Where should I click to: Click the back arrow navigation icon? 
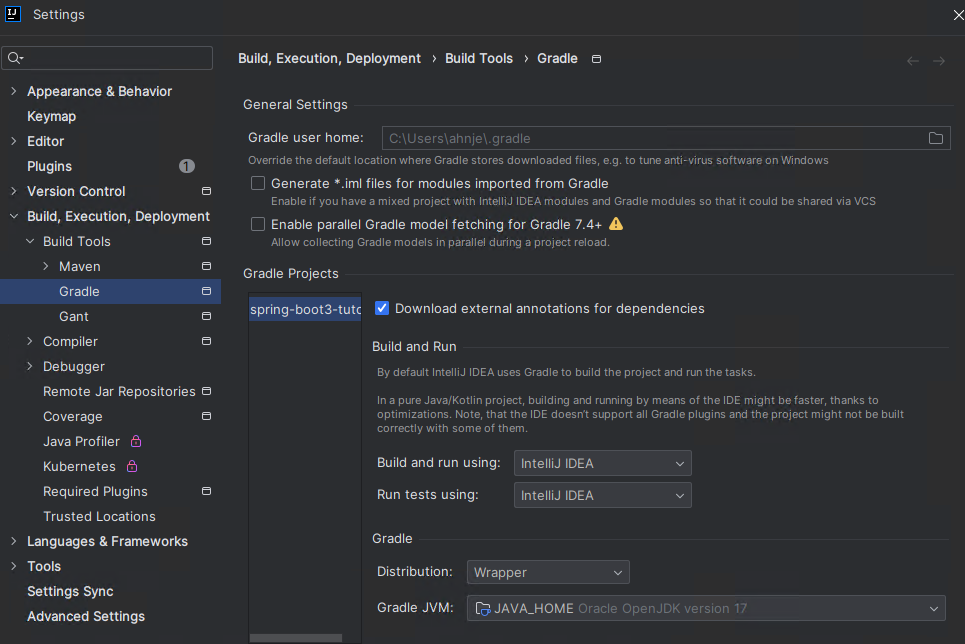[x=913, y=61]
